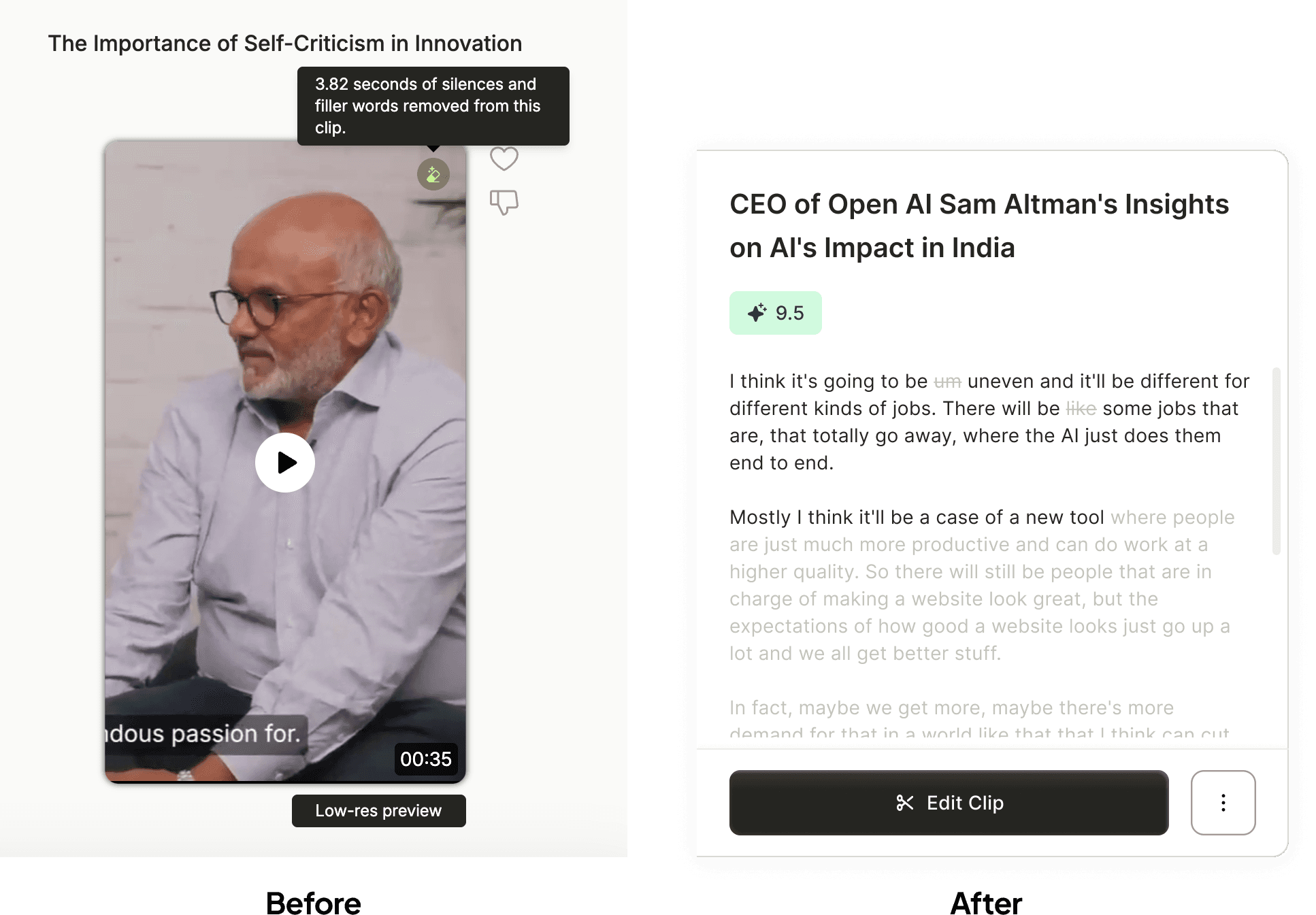The image size is (1316, 915).
Task: Click the green filler-word eraser icon on video
Action: (x=433, y=175)
